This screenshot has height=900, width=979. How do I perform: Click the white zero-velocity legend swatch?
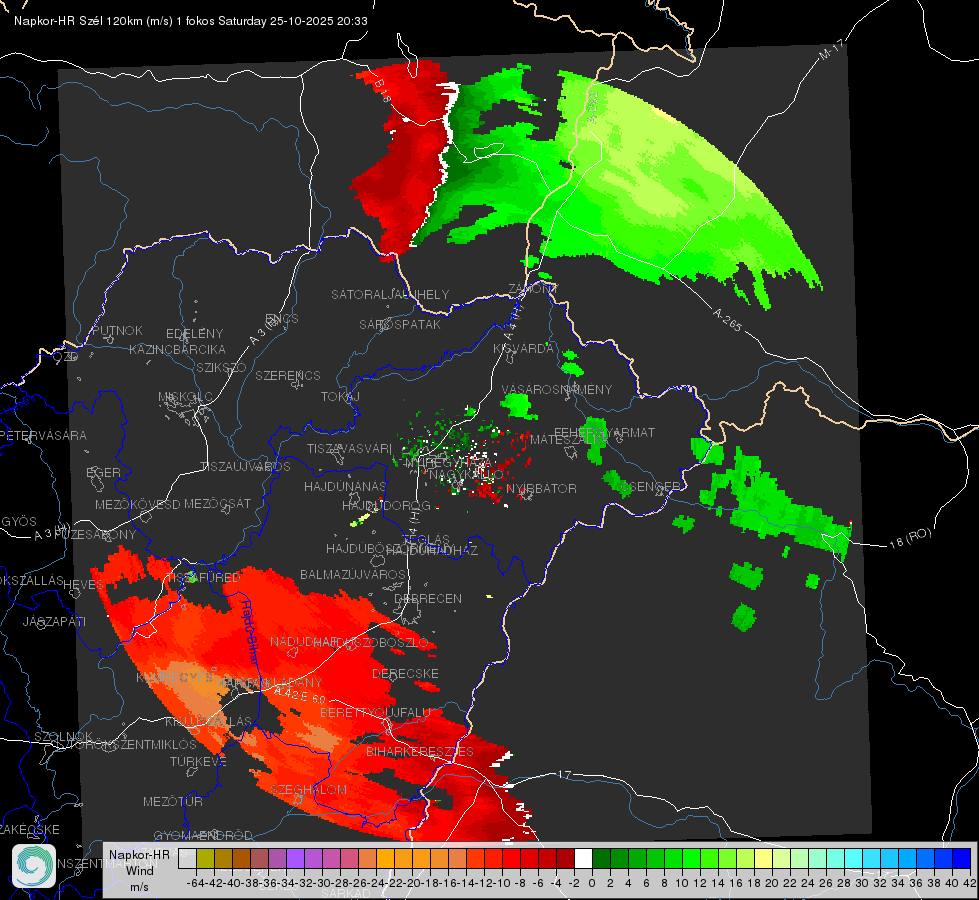pyautogui.click(x=583, y=858)
